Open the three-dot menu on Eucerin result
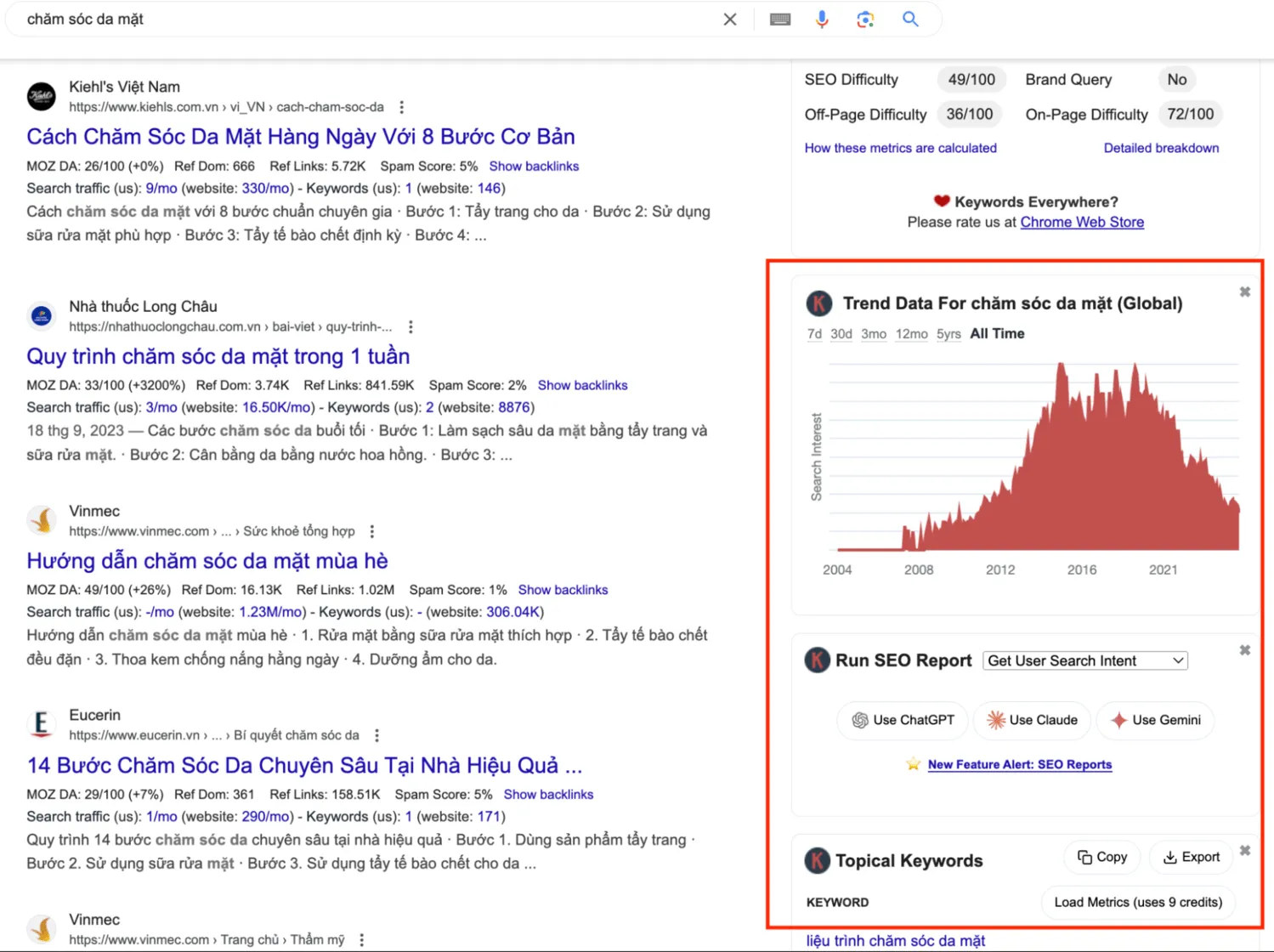This screenshot has height=952, width=1274. point(377,734)
